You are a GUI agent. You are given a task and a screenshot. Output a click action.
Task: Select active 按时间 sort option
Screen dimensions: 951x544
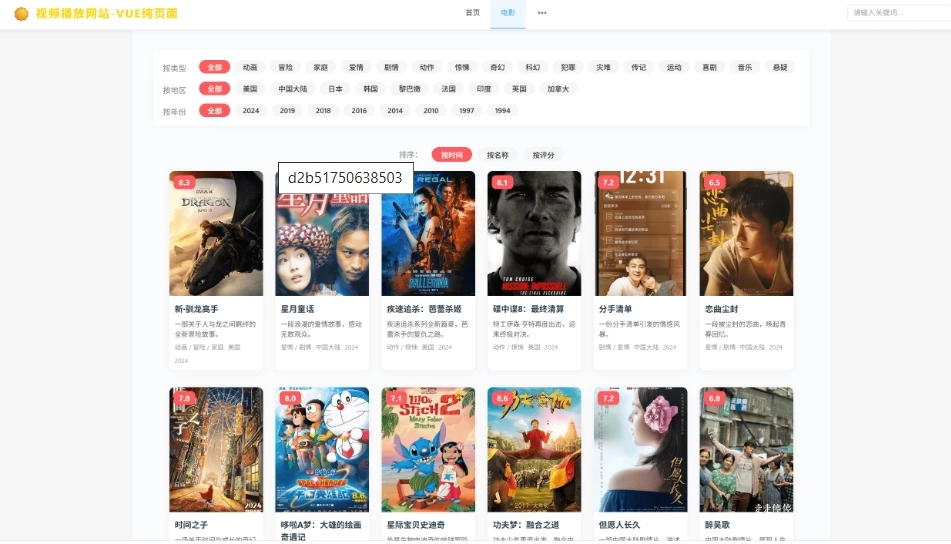pos(452,155)
